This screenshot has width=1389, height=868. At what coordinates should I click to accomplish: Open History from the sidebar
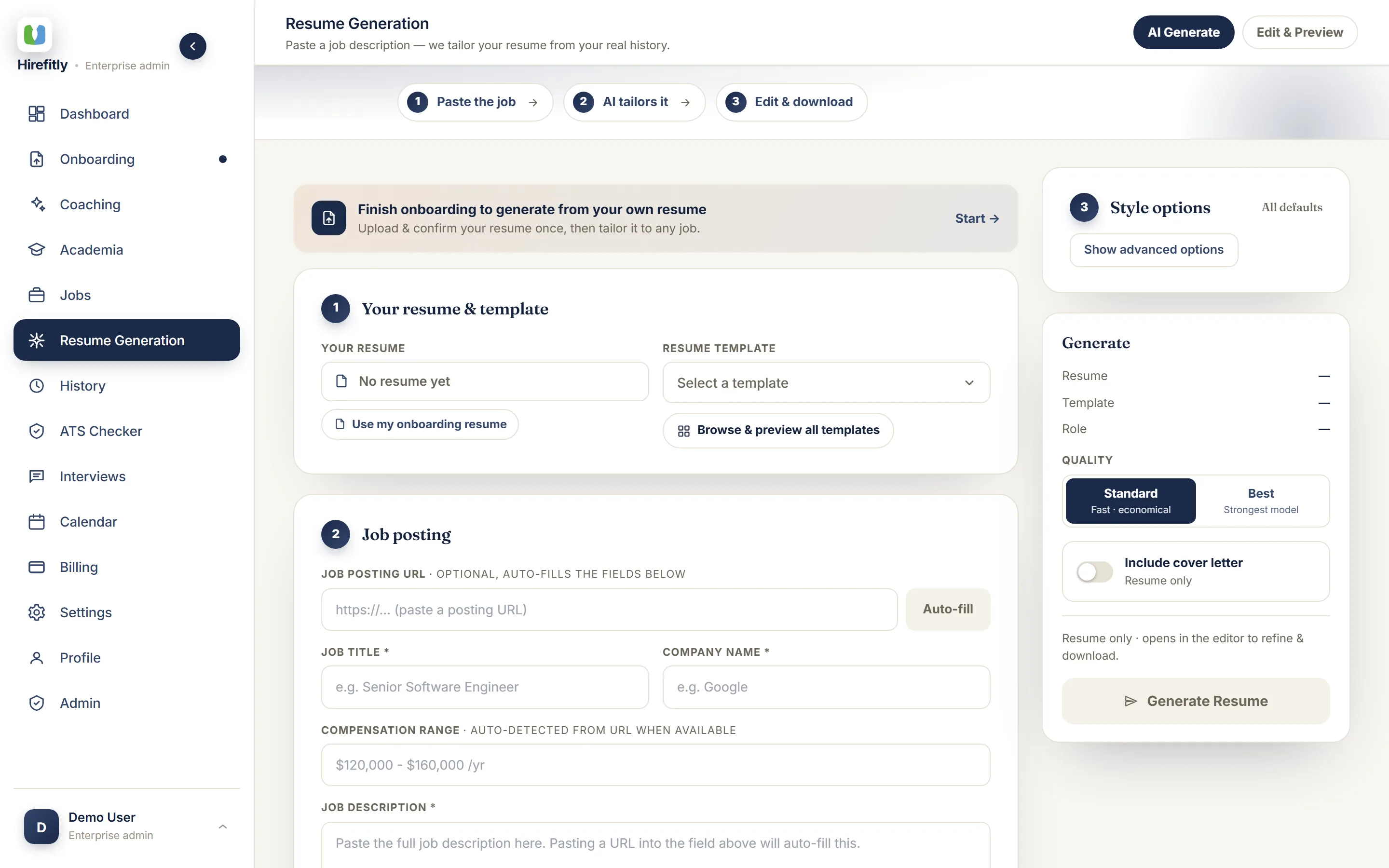coord(127,386)
